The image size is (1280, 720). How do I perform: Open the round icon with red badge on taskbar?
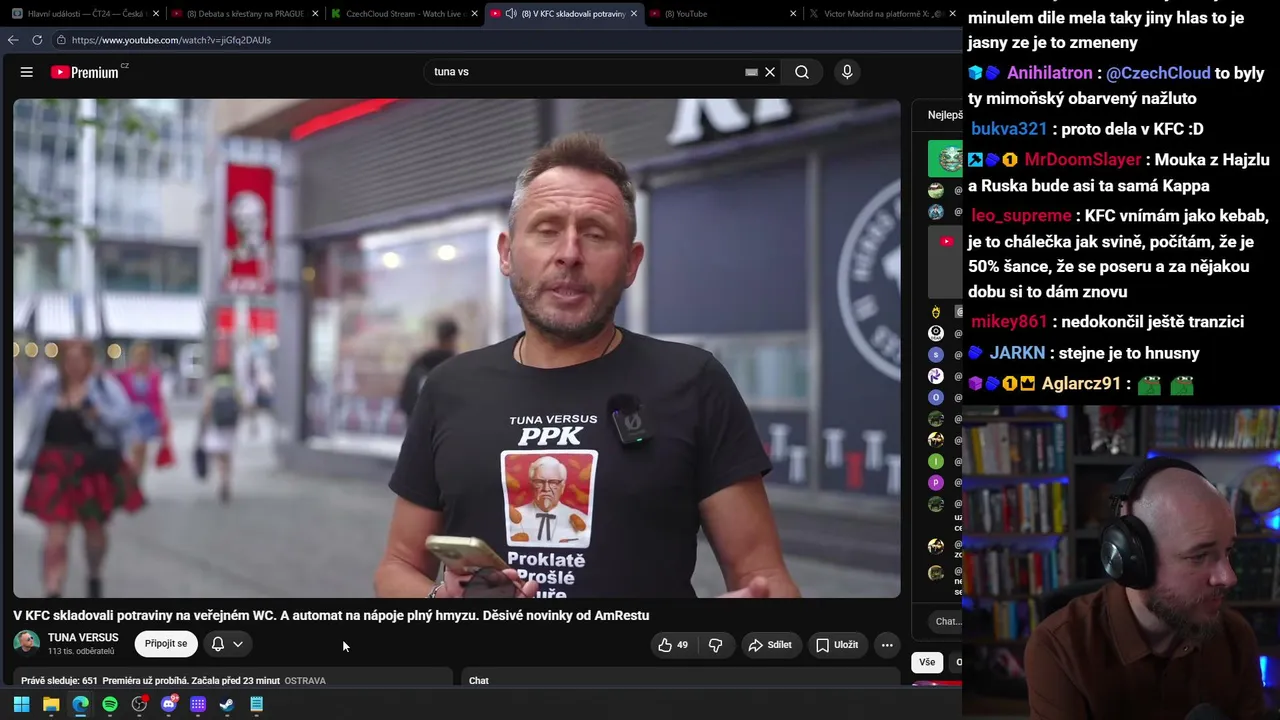pos(140,704)
